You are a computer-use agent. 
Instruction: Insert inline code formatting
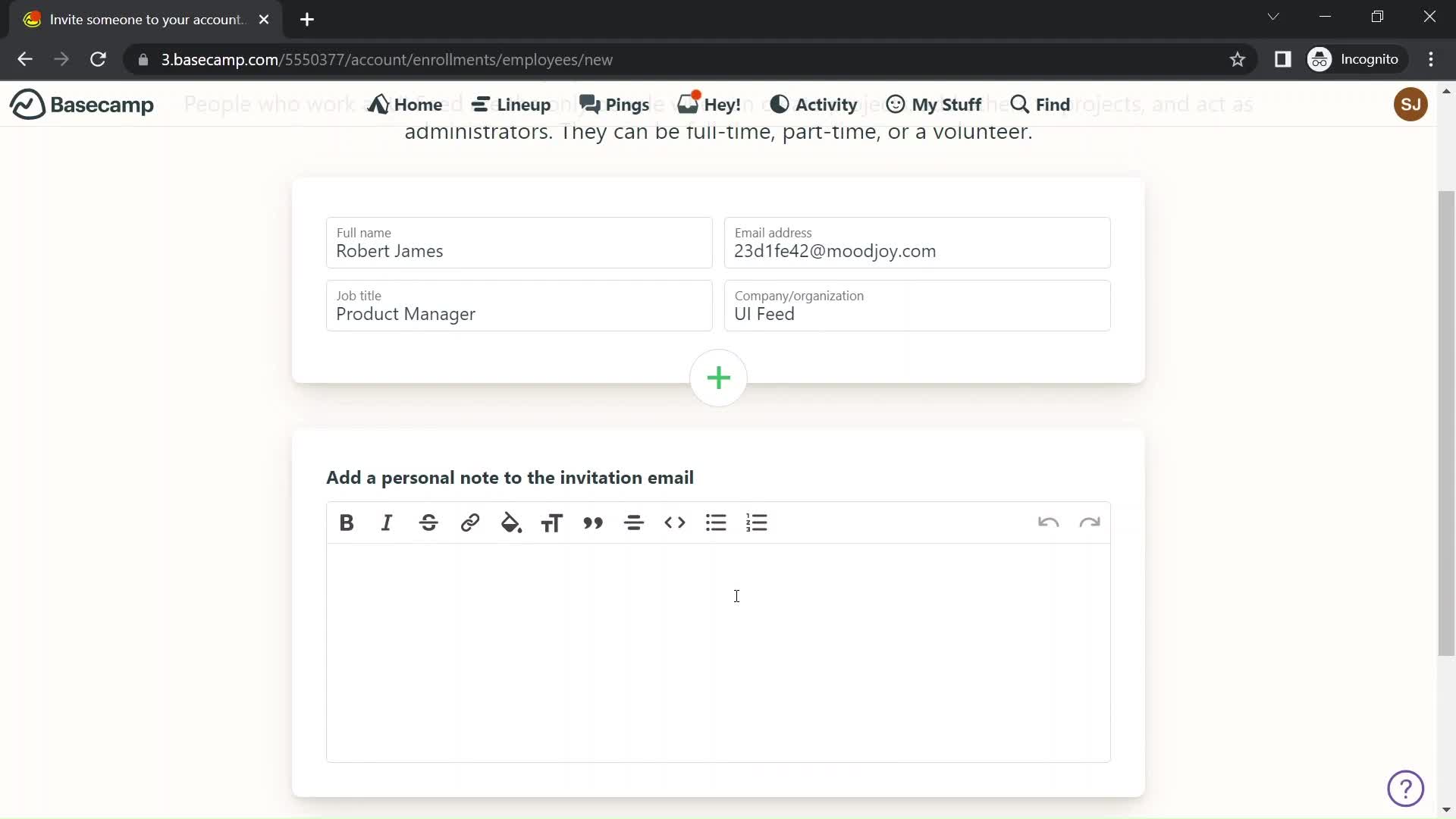point(674,522)
